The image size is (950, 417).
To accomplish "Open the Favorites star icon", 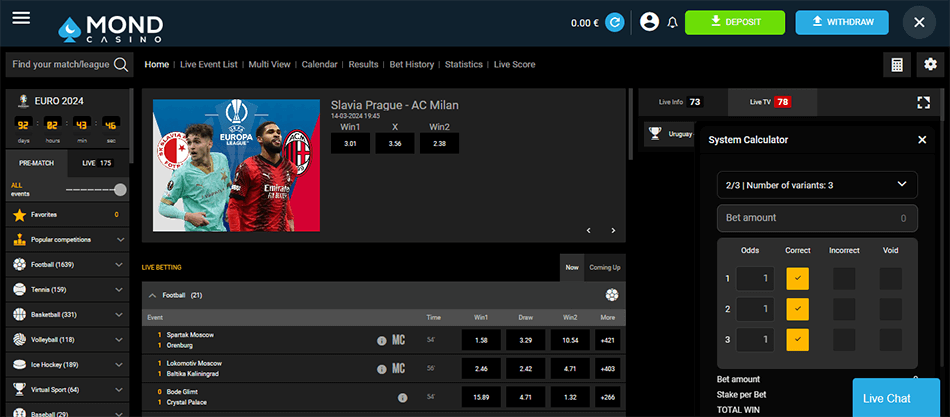I will pyautogui.click(x=19, y=215).
